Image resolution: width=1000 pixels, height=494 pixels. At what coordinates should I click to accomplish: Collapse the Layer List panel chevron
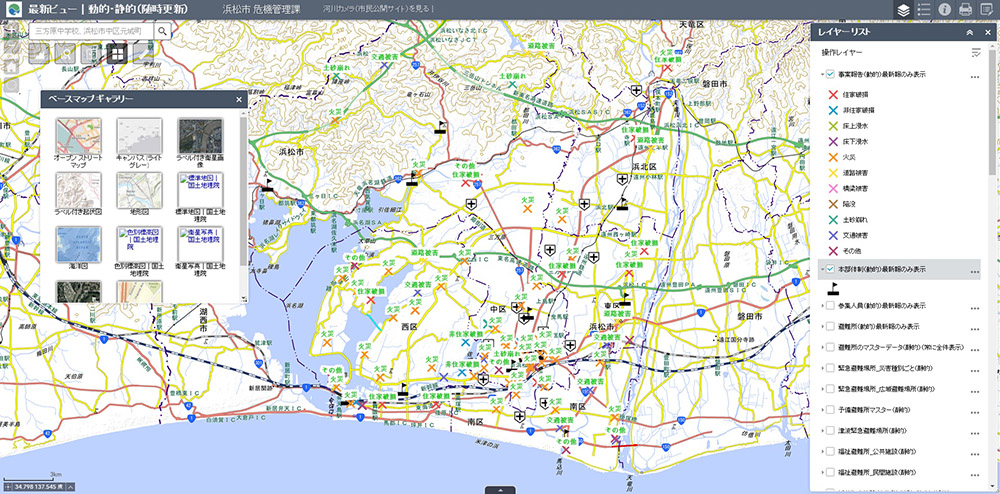coord(969,32)
